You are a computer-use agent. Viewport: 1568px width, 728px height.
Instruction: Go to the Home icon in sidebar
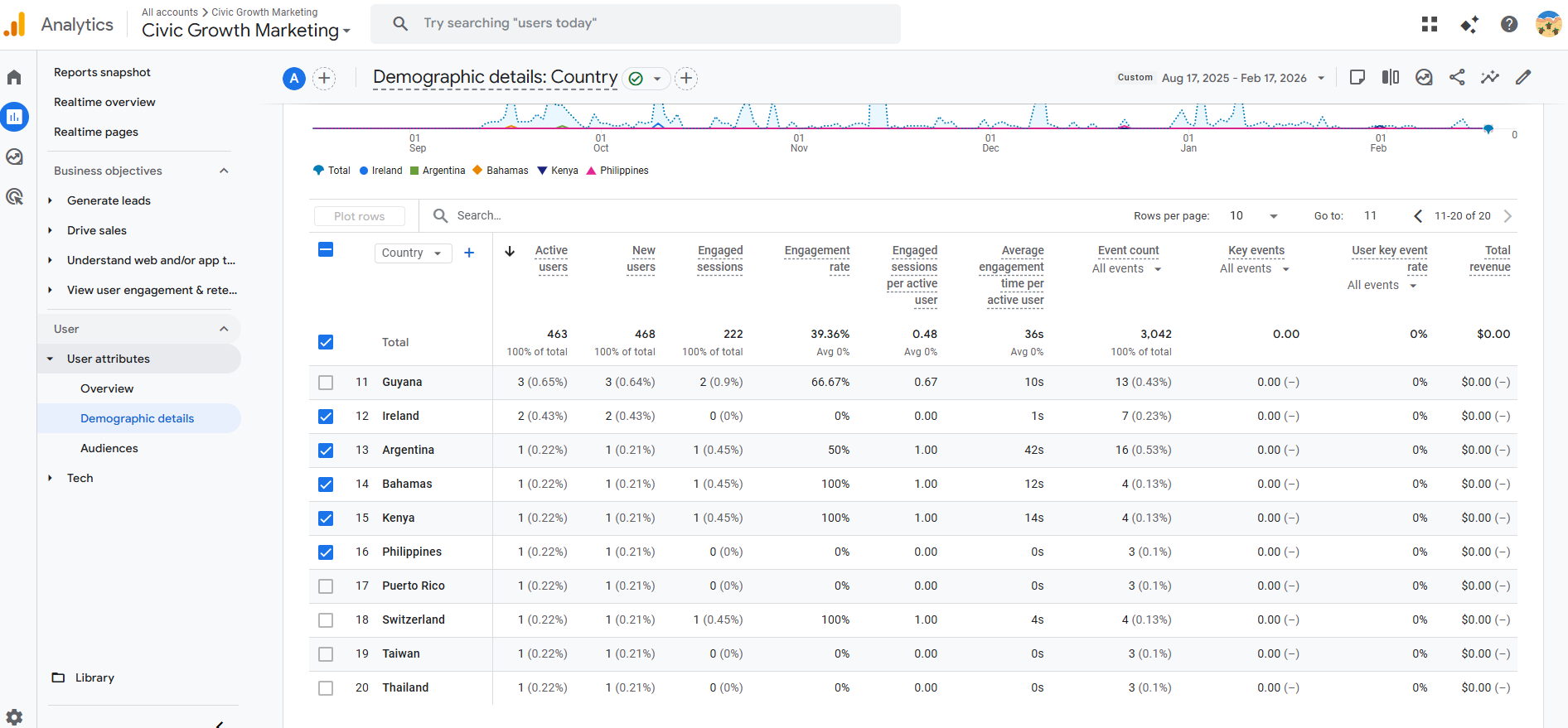tap(14, 77)
